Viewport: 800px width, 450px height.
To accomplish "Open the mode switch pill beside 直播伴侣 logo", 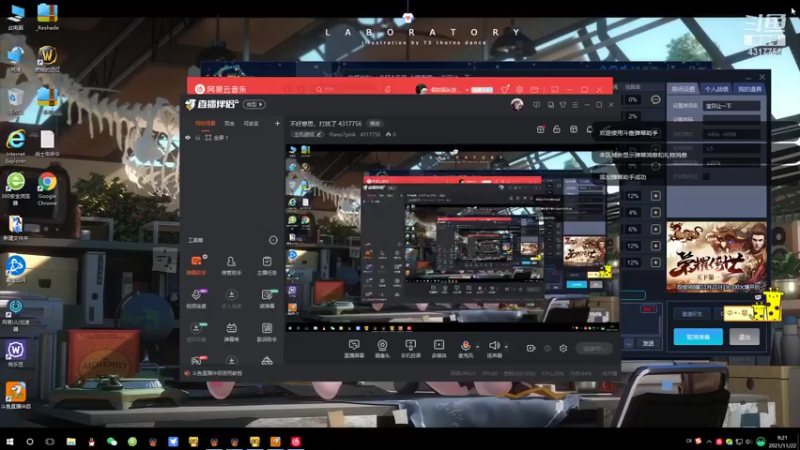I will pos(254,104).
